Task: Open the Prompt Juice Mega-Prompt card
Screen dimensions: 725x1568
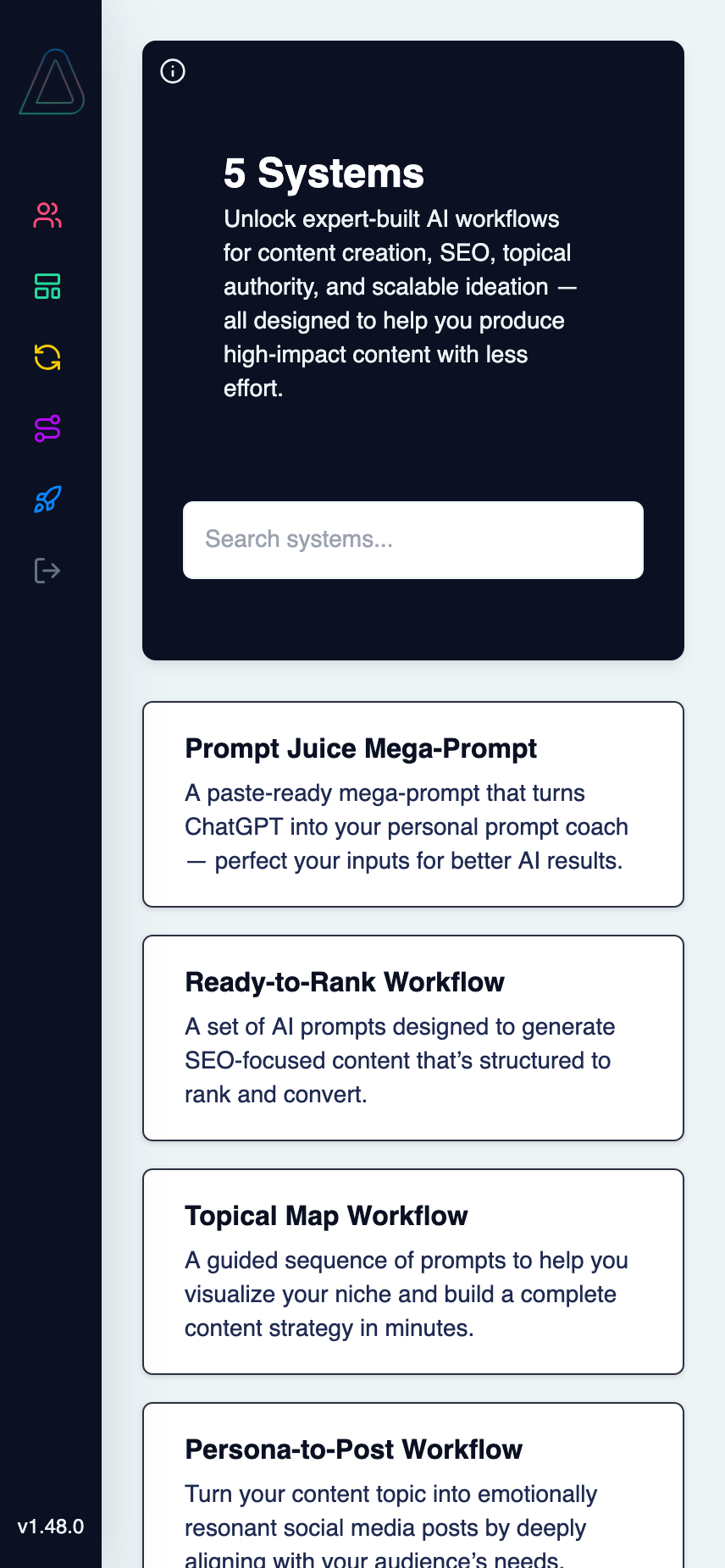Action: click(412, 803)
